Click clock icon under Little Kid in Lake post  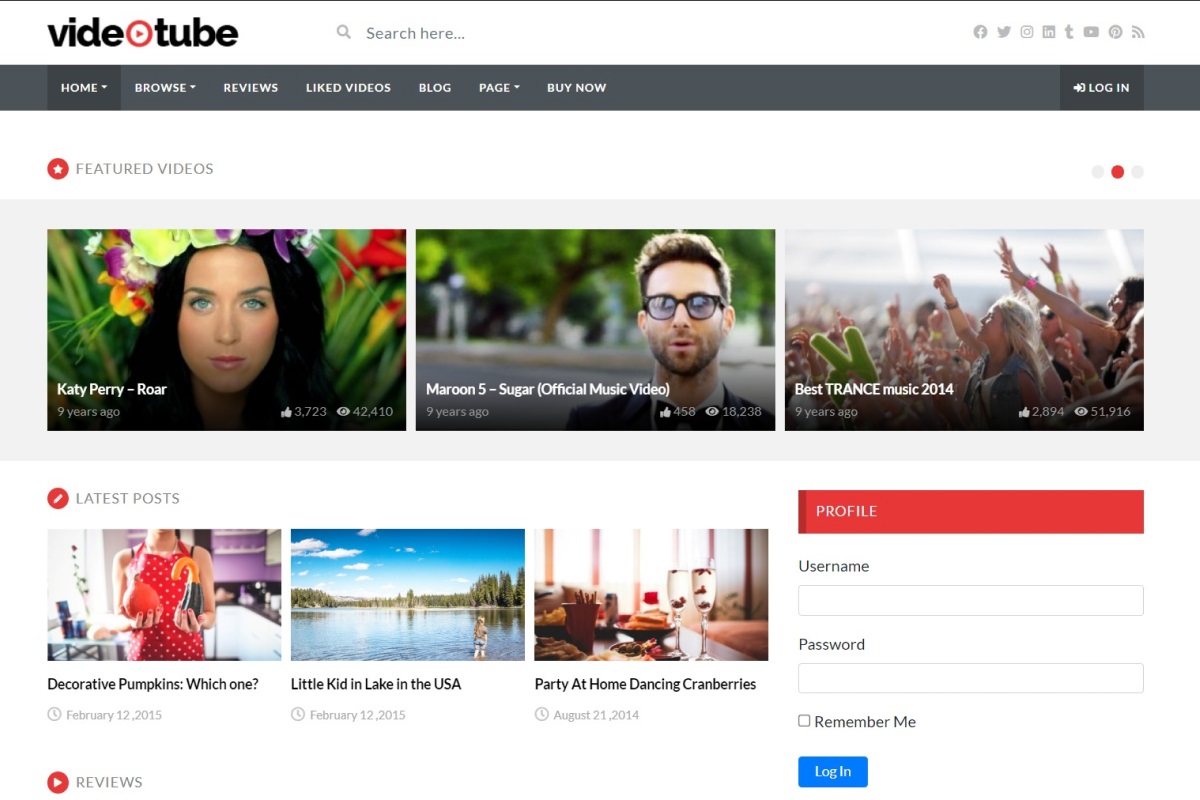pos(298,714)
